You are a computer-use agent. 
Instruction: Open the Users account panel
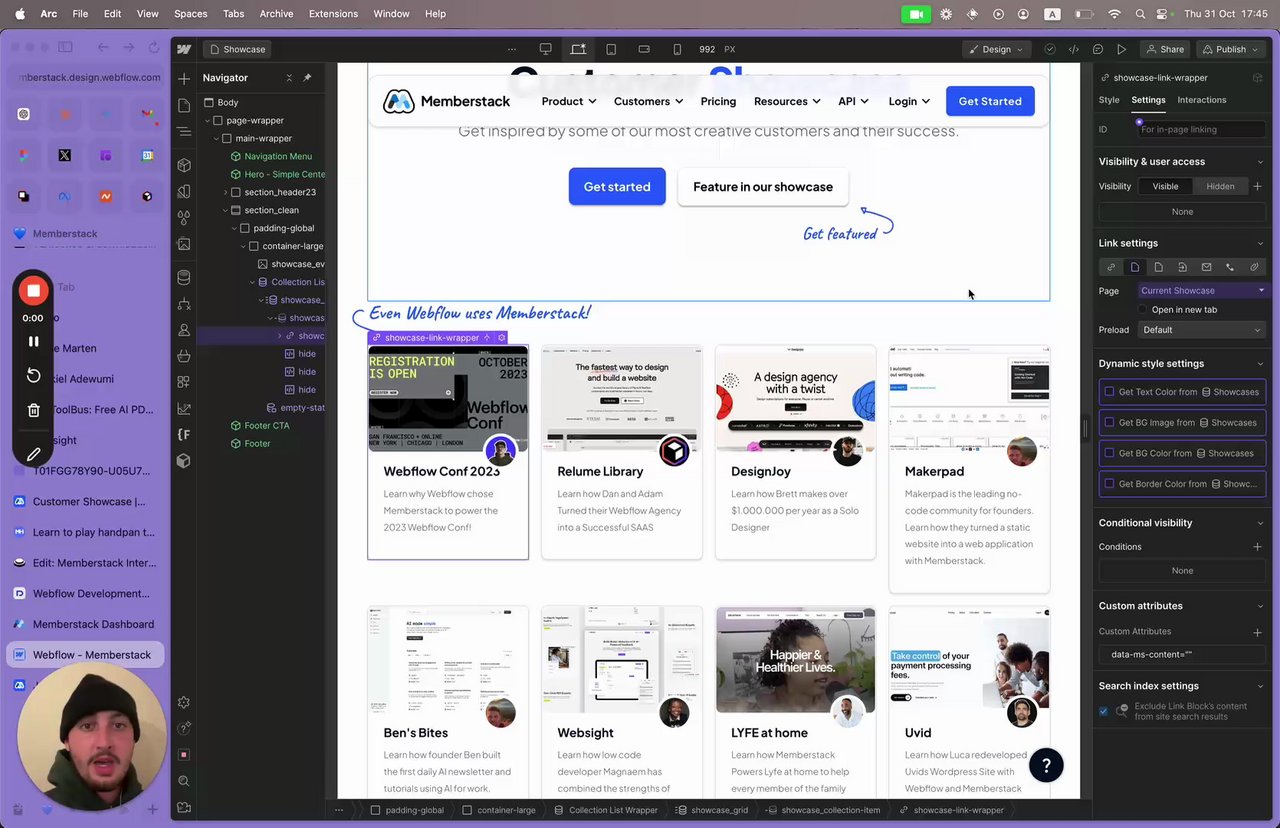(183, 330)
